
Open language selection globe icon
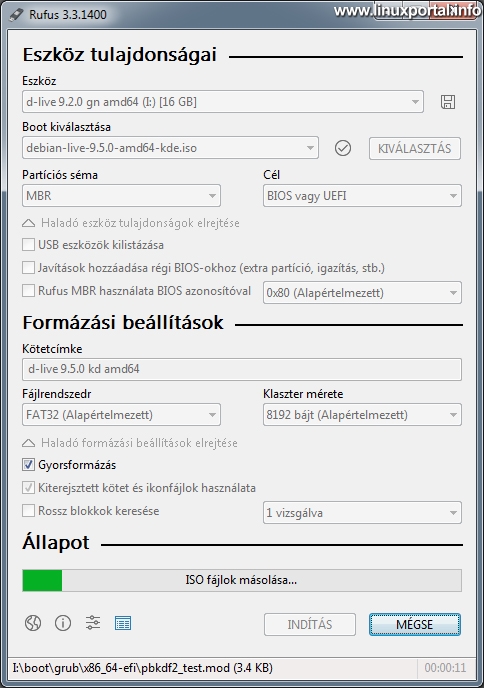click(x=33, y=623)
